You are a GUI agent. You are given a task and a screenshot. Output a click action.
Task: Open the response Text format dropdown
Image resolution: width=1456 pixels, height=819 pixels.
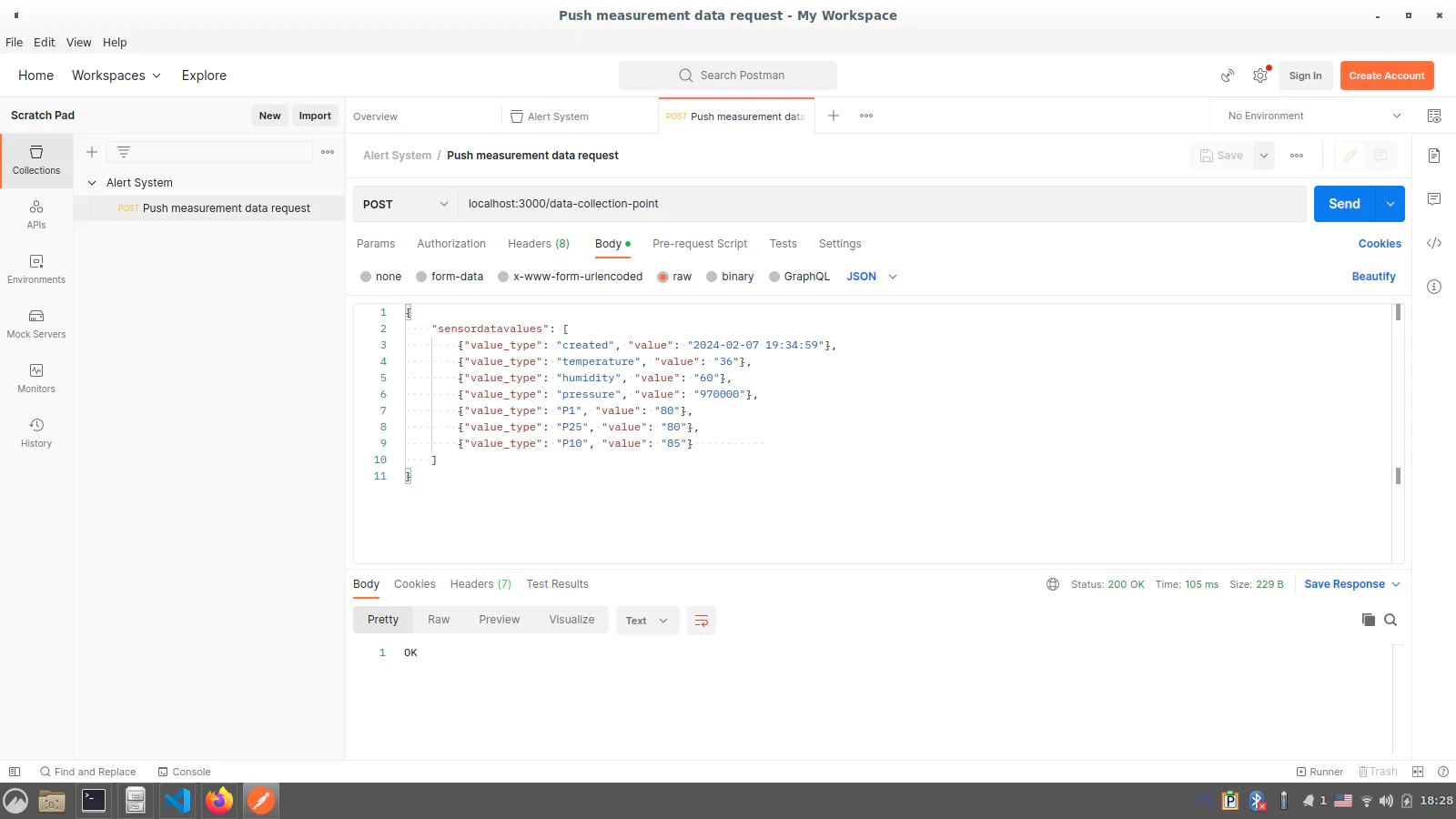pyautogui.click(x=647, y=621)
